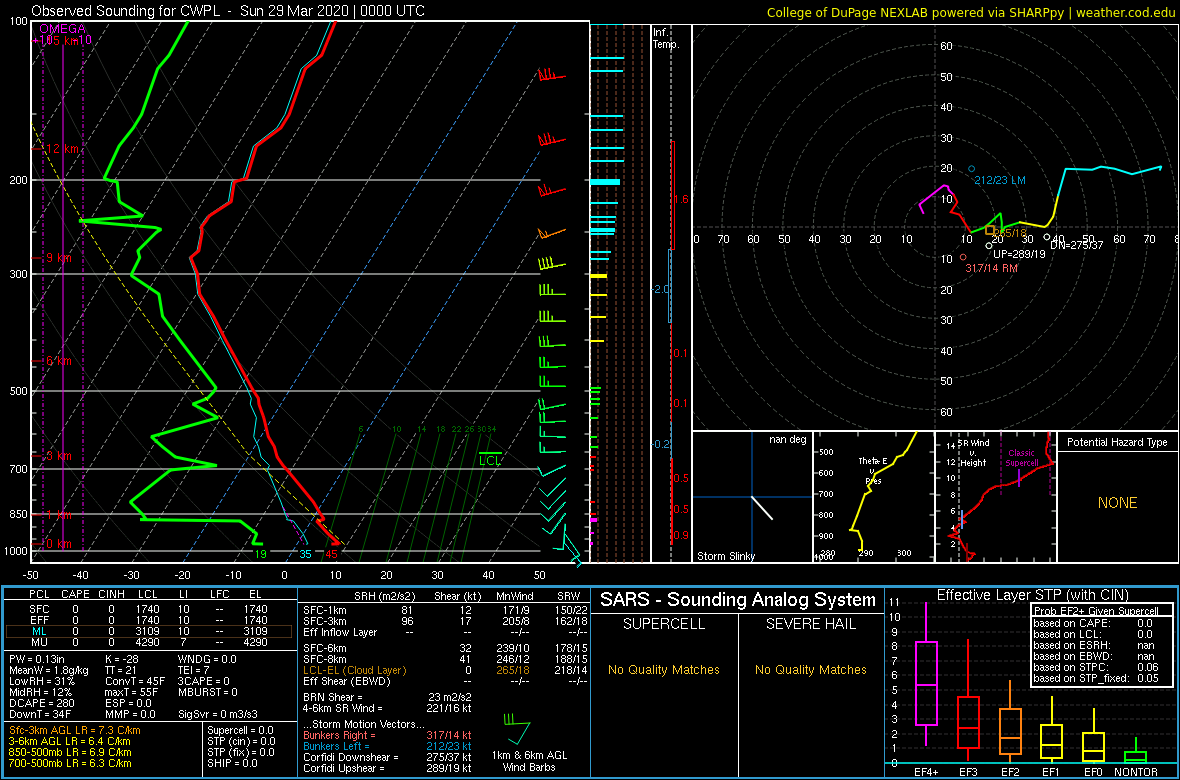1180x780 pixels.
Task: Click the PW = 0.13in value
Action: click(x=37, y=660)
